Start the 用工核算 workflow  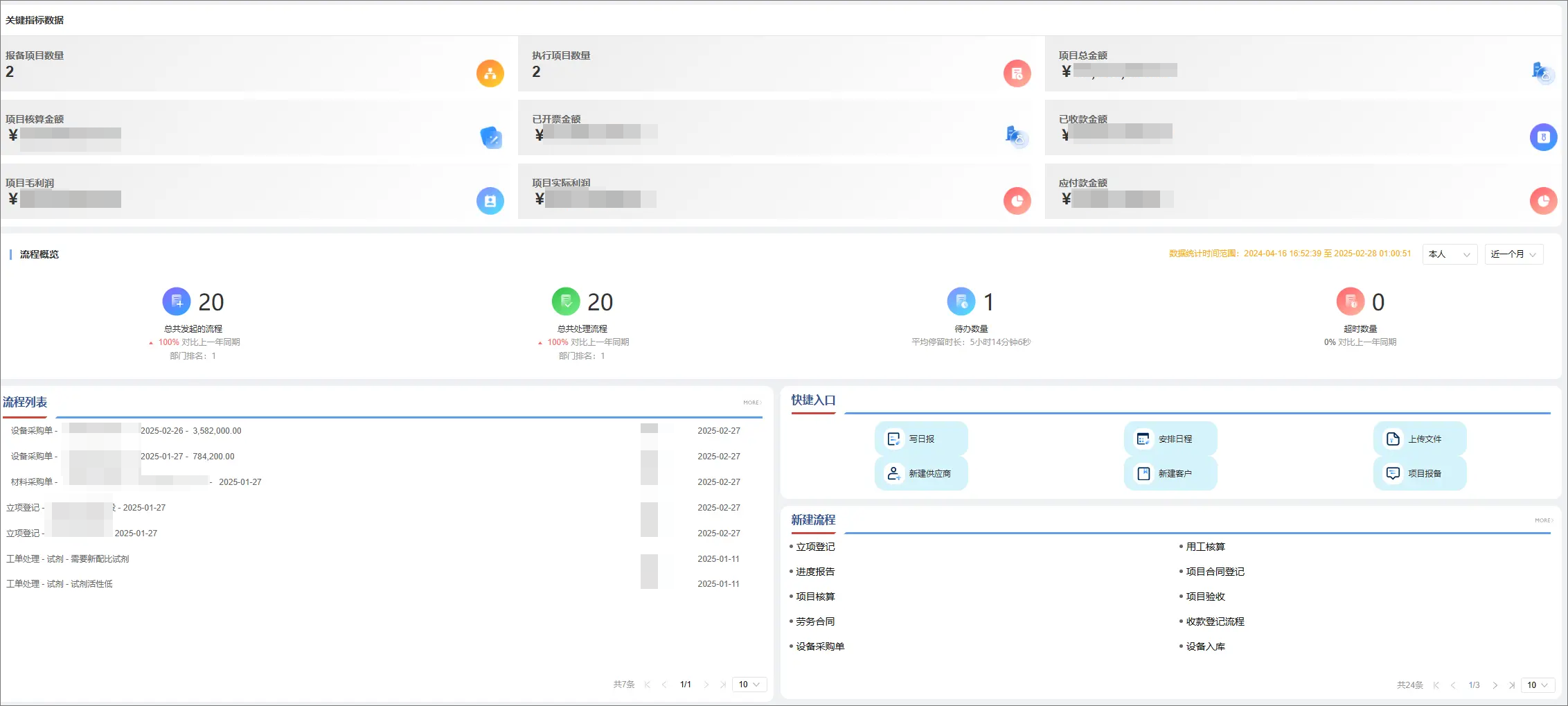(1205, 547)
